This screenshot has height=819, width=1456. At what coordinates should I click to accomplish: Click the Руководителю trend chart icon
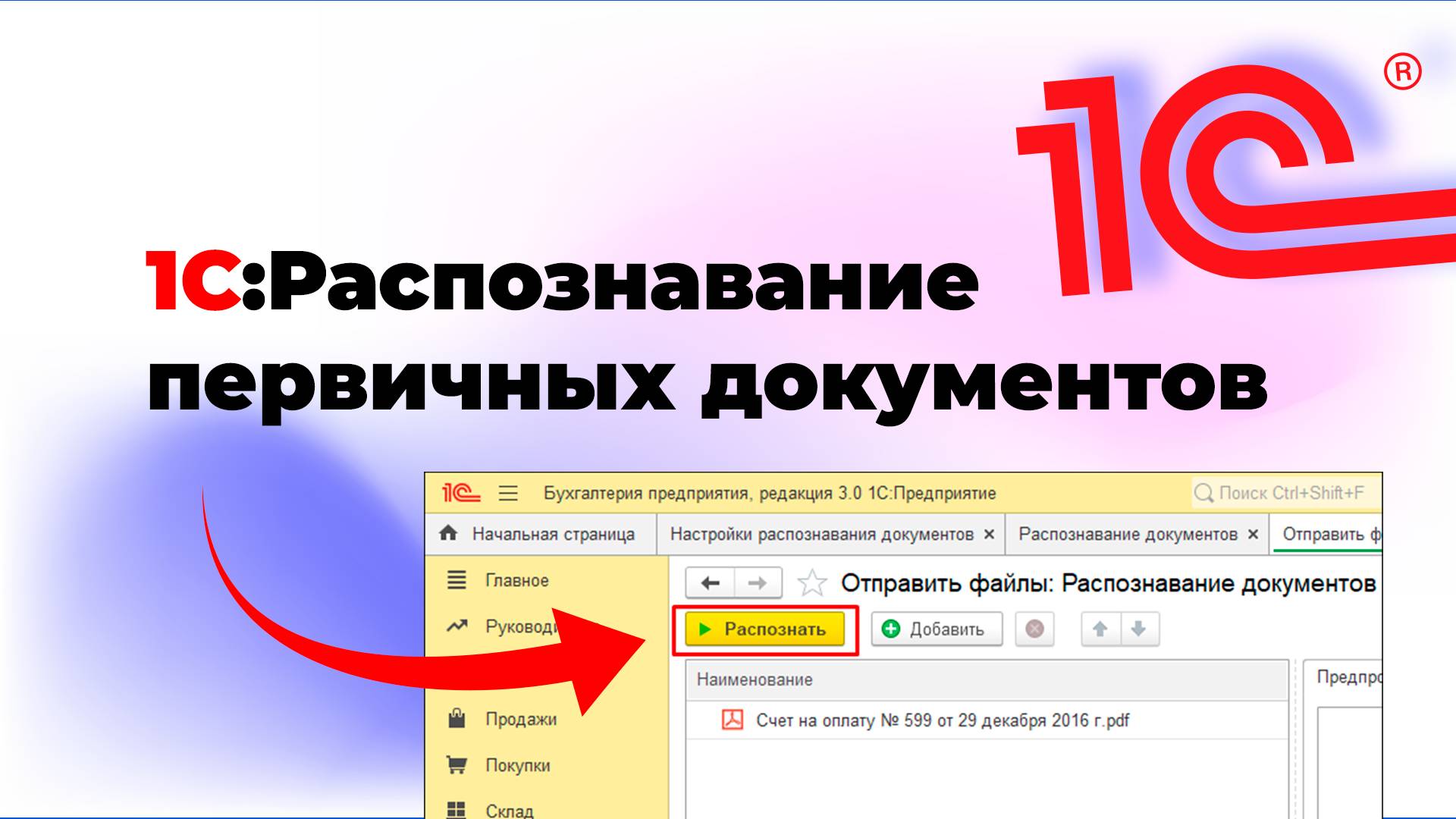pos(456,626)
